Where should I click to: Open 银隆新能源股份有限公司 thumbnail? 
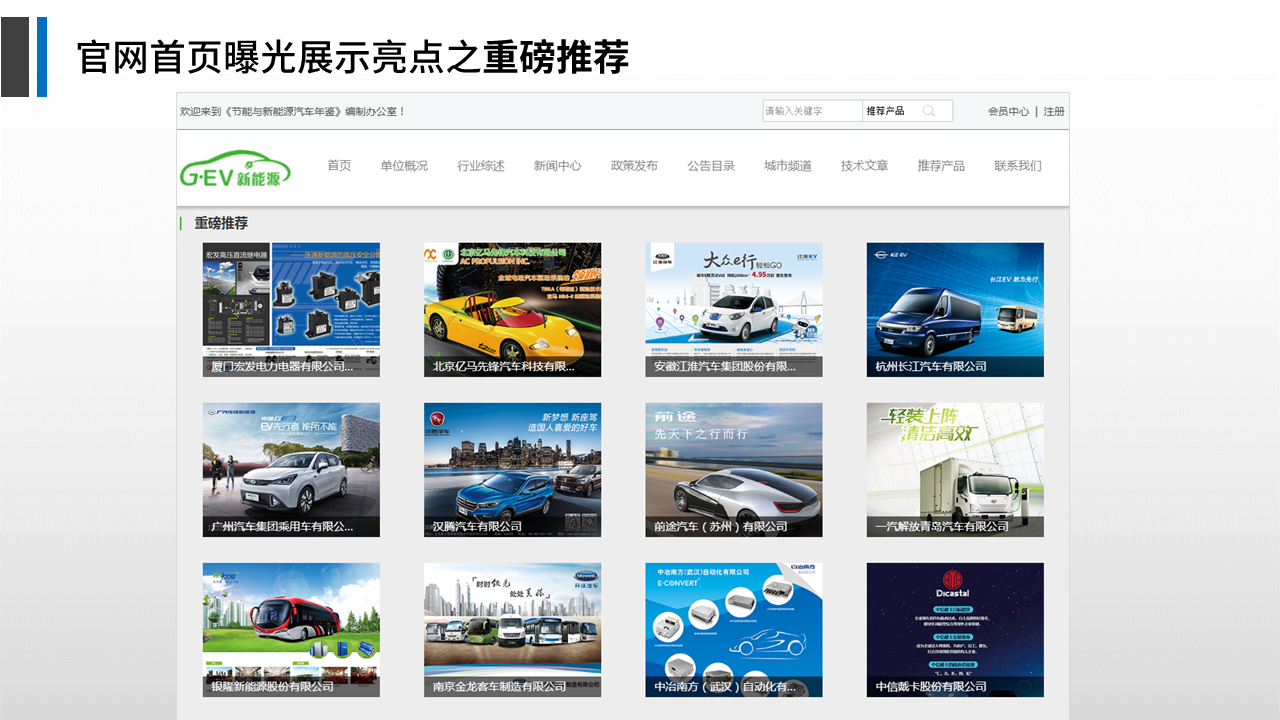pos(291,630)
